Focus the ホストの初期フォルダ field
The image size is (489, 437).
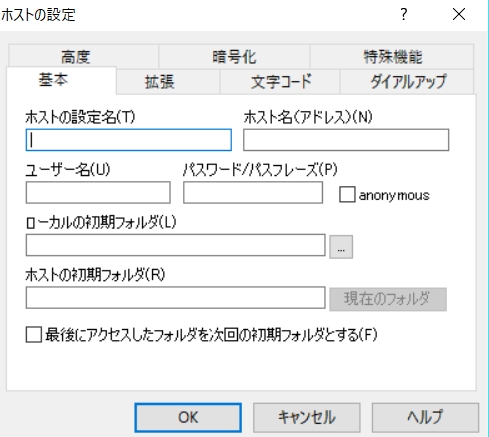coord(175,297)
